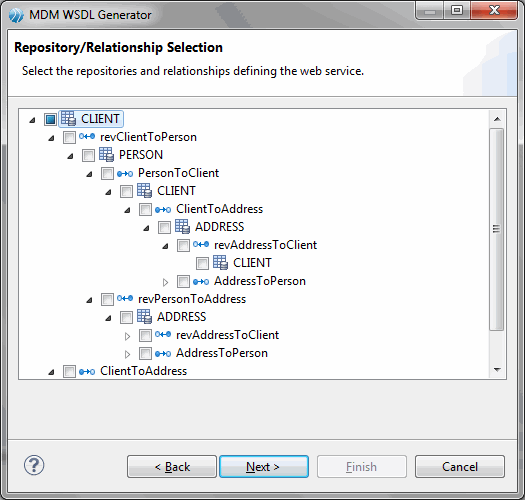
Task: Expand the last AddressToPerson node
Action: [127, 354]
